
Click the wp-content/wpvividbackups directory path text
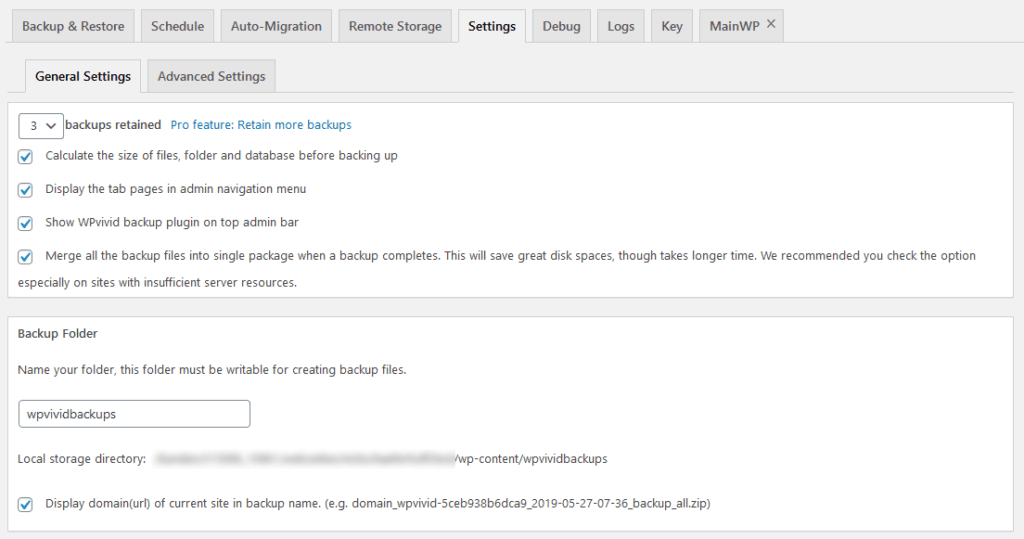532,459
